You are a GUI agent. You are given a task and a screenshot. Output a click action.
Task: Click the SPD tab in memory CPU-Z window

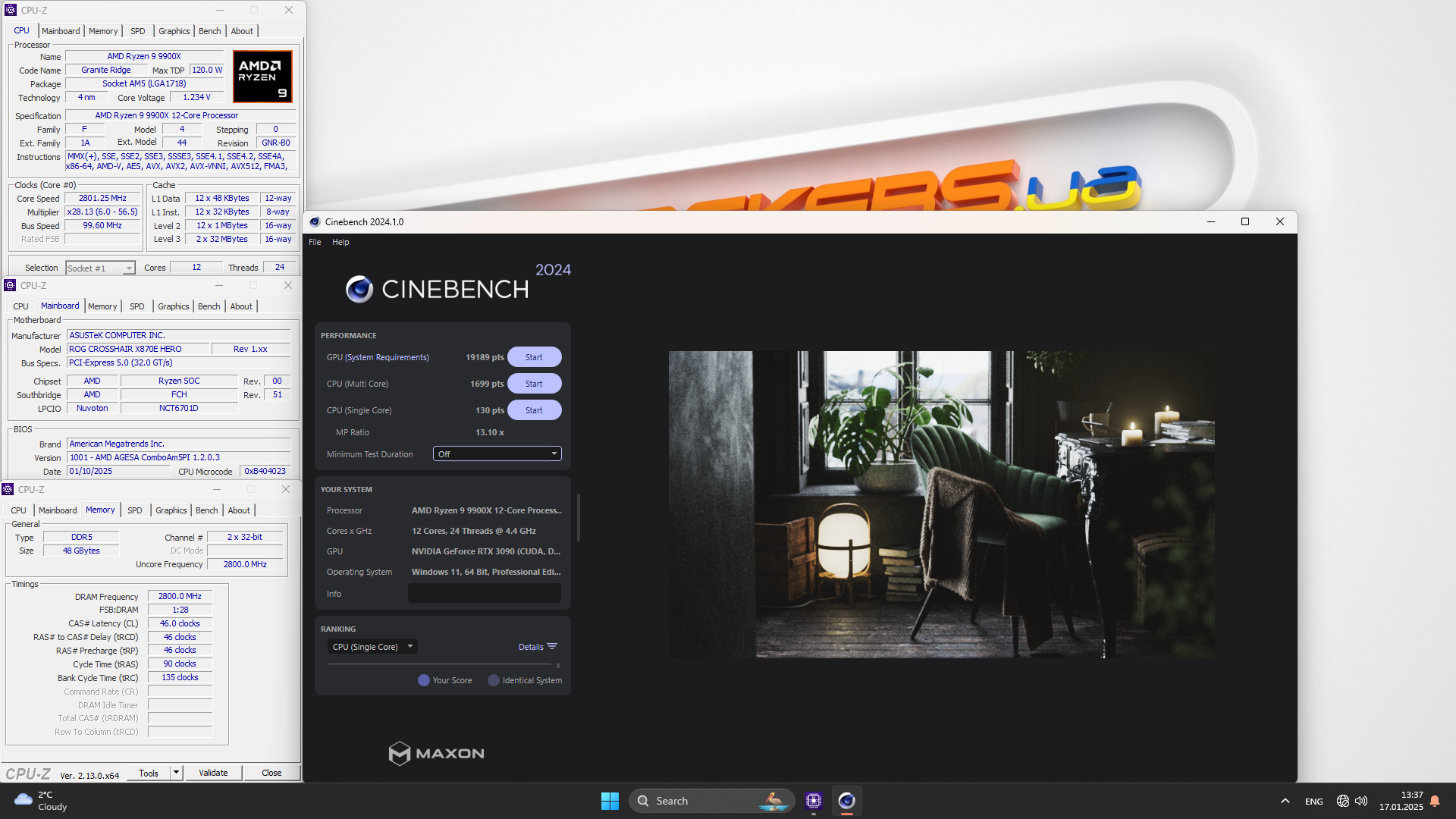coord(134,510)
